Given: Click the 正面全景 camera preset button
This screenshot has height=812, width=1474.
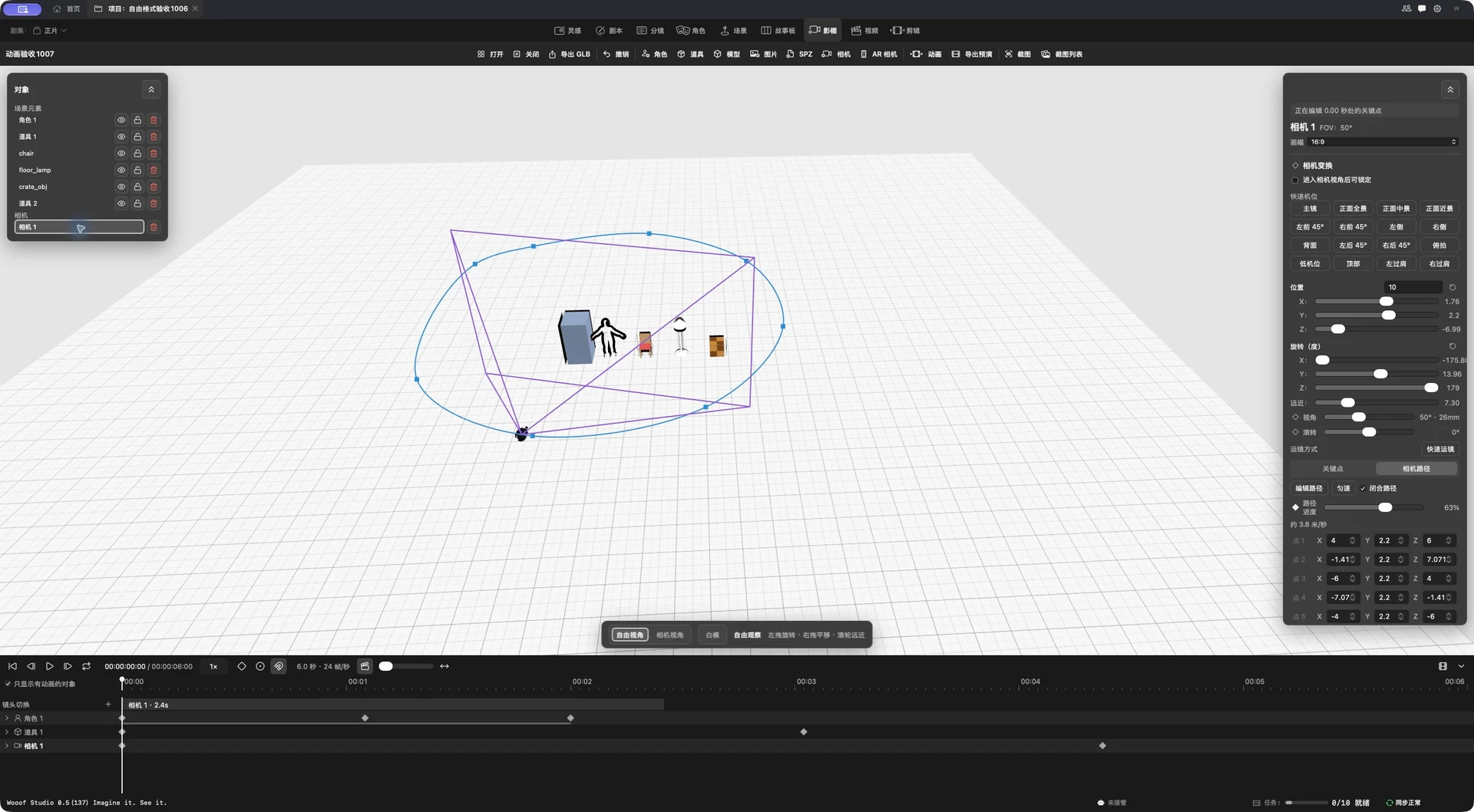Looking at the screenshot, I should point(1353,209).
